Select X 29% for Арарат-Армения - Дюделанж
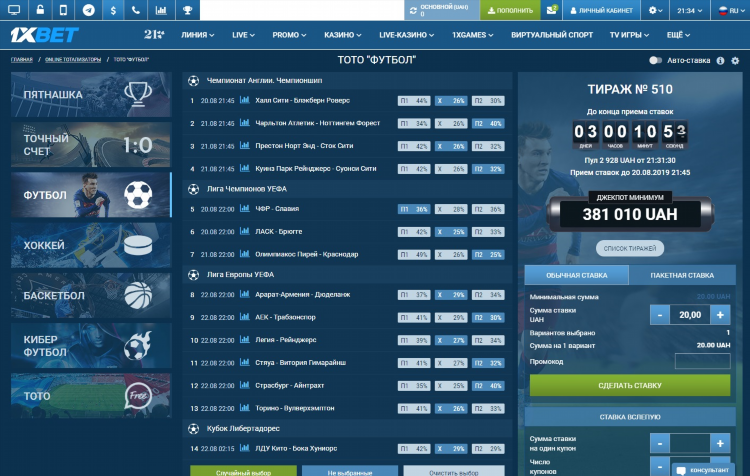The width and height of the screenshot is (750, 476). 451,295
